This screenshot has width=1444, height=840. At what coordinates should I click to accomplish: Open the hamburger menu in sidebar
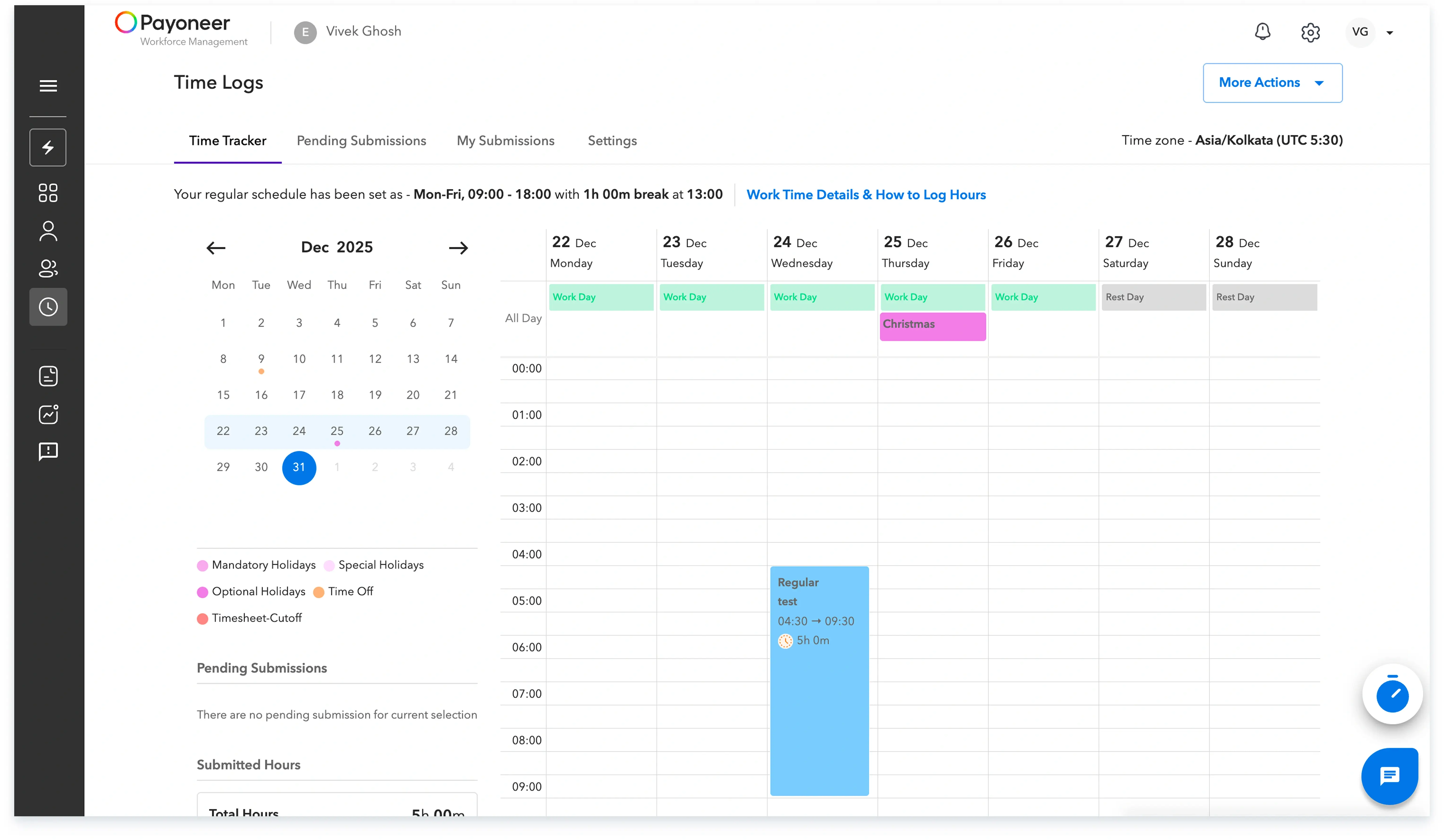48,86
